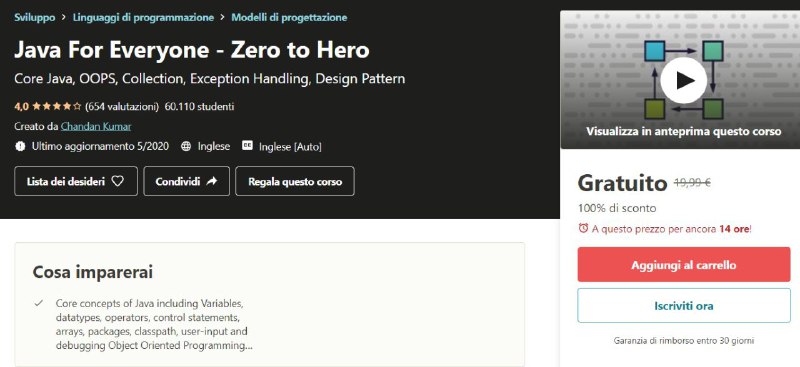The width and height of the screenshot is (800, 367).
Task: Open the 654 valutazioni ratings link
Action: click(x=122, y=107)
